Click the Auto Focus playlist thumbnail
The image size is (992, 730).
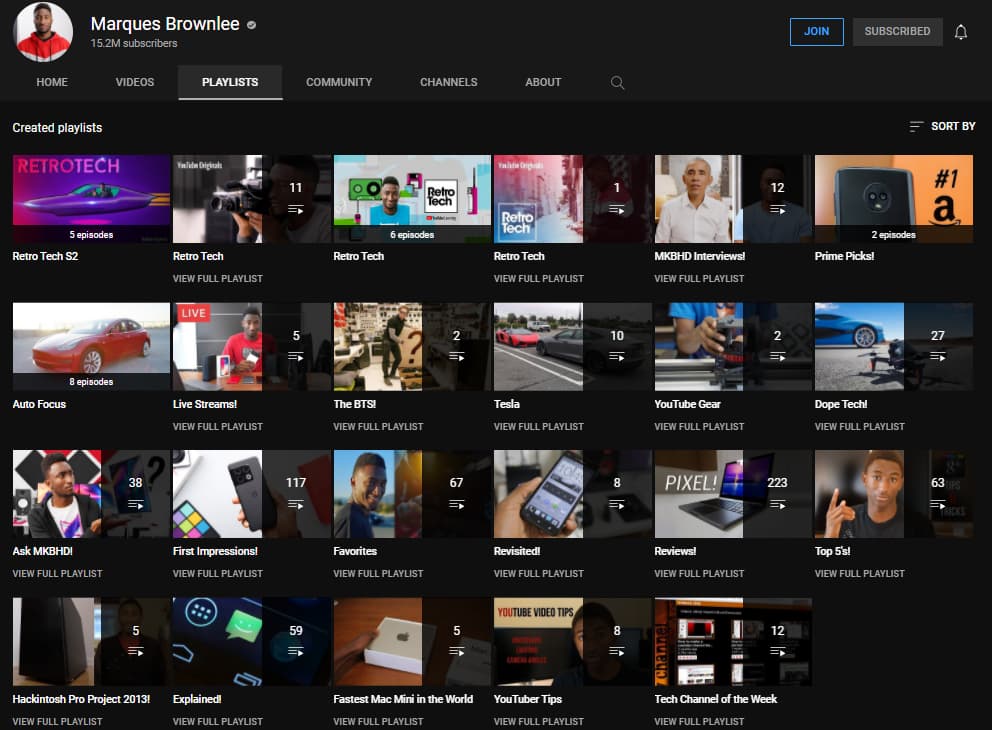point(90,346)
